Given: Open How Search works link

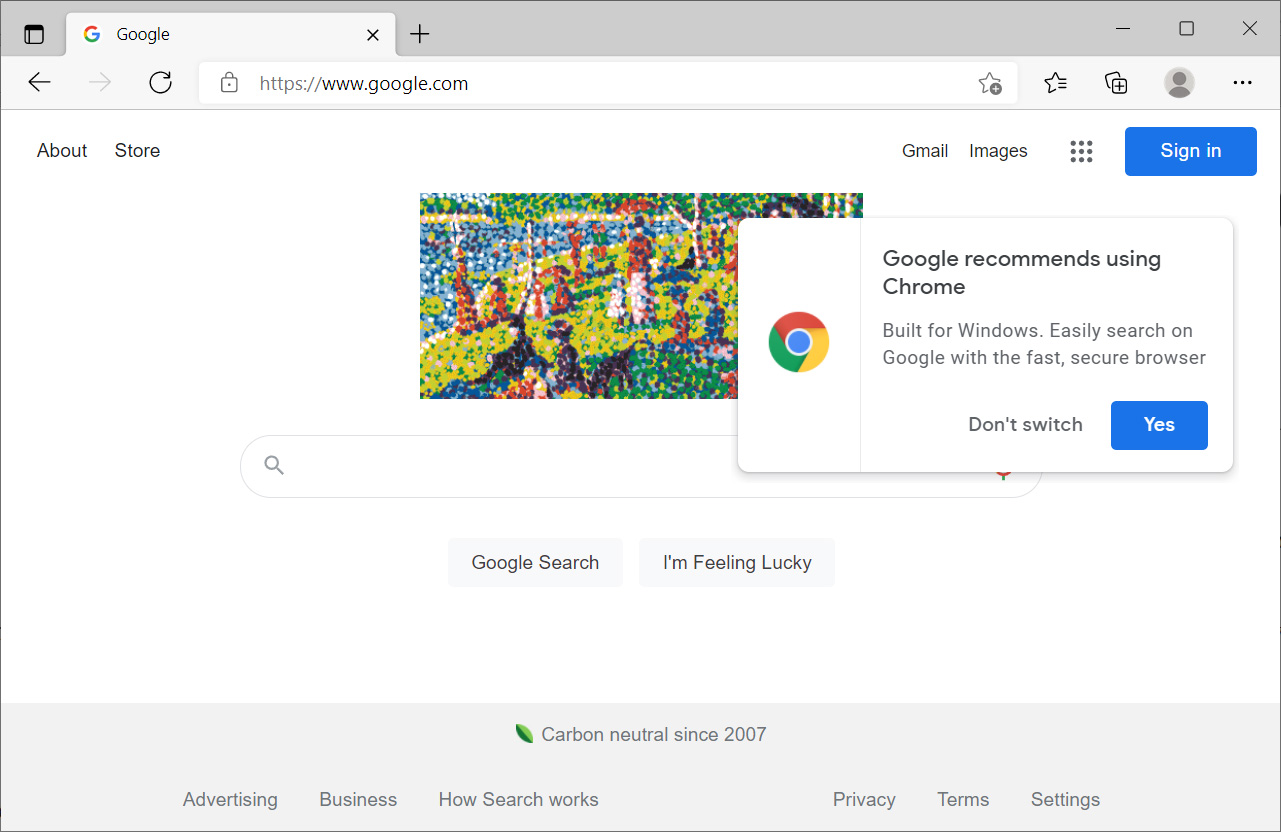Looking at the screenshot, I should (x=518, y=800).
